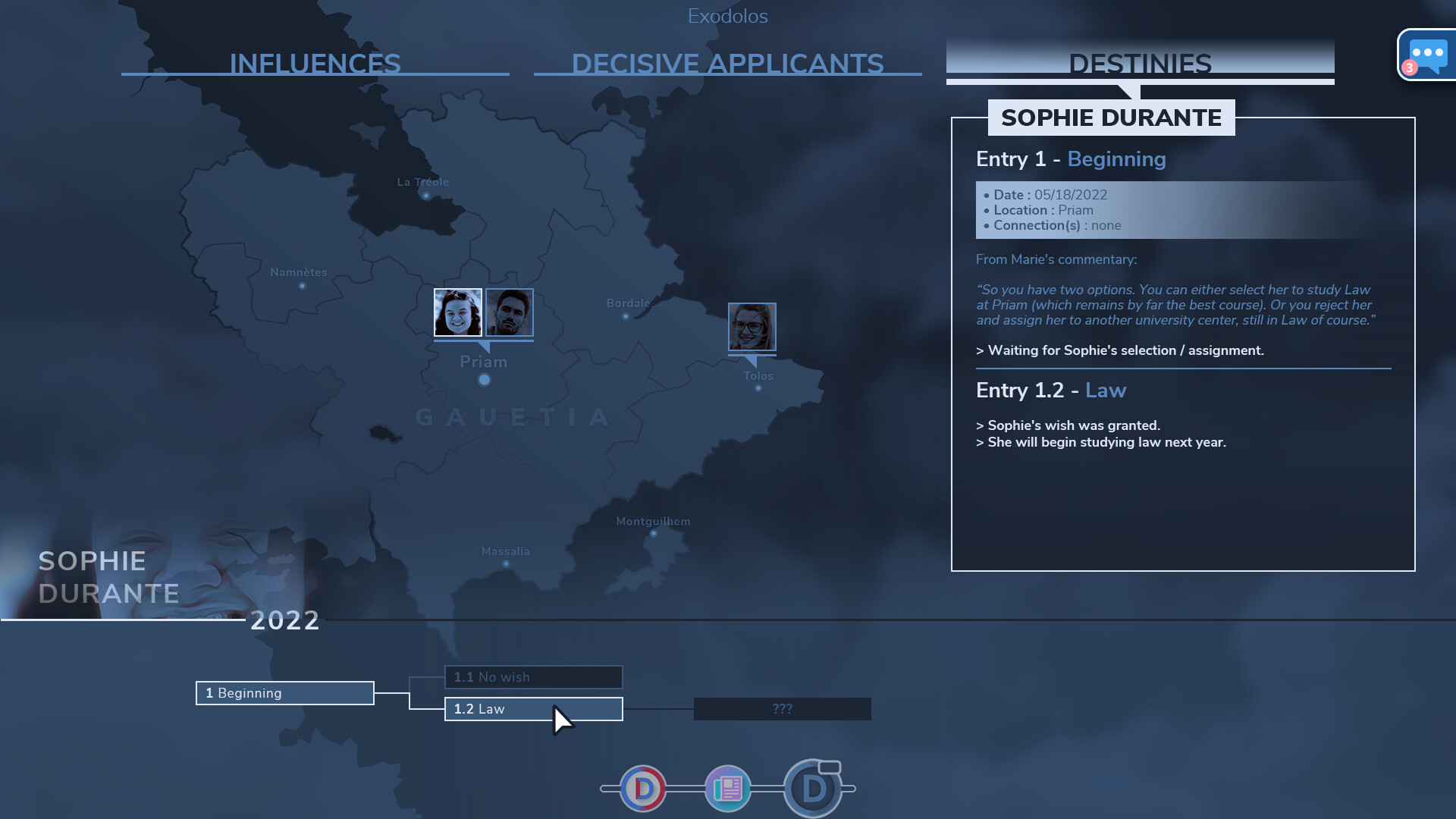Click the male applicant portrait at Priam
Viewport: 1456px width, 819px height.
[510, 312]
